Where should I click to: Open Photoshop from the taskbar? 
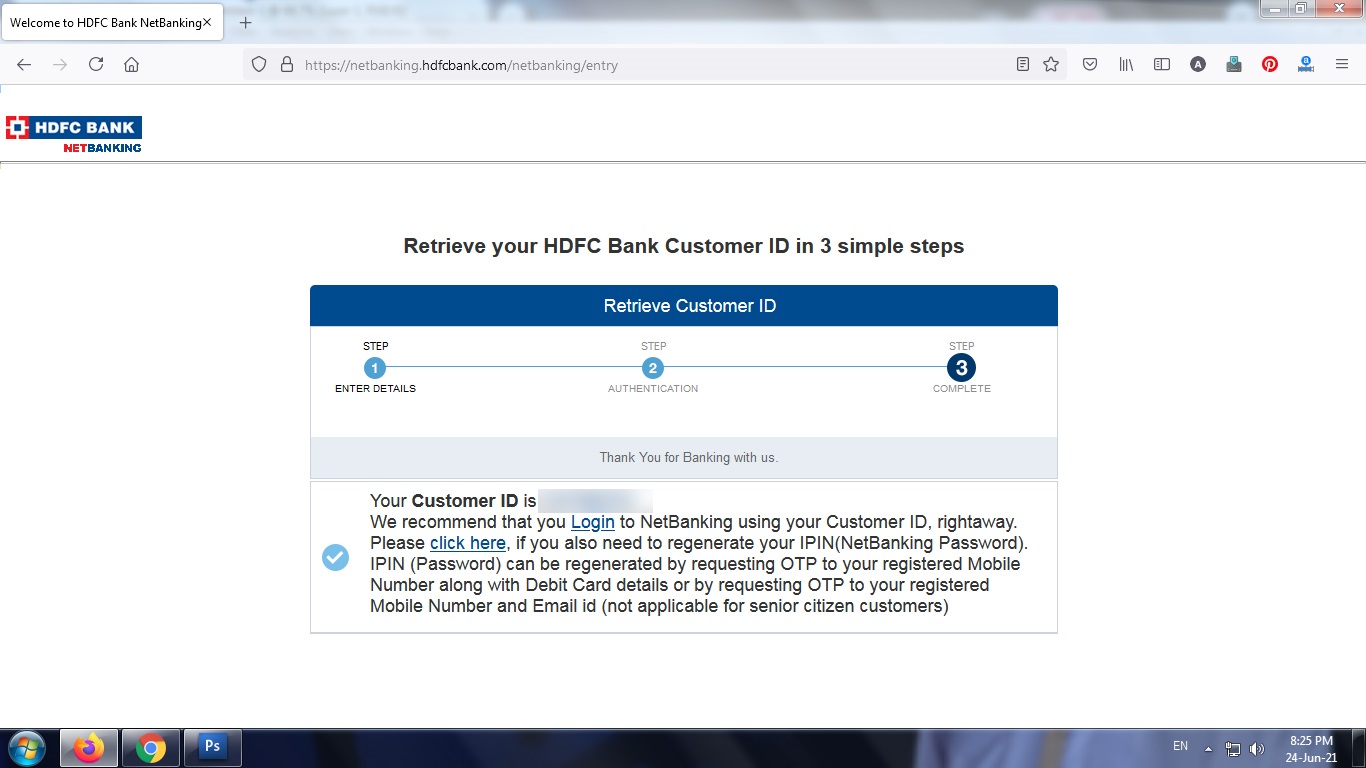[x=212, y=748]
